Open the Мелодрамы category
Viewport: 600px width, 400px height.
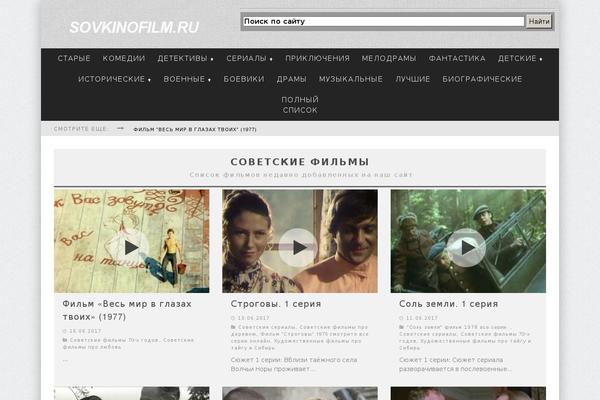pyautogui.click(x=389, y=58)
